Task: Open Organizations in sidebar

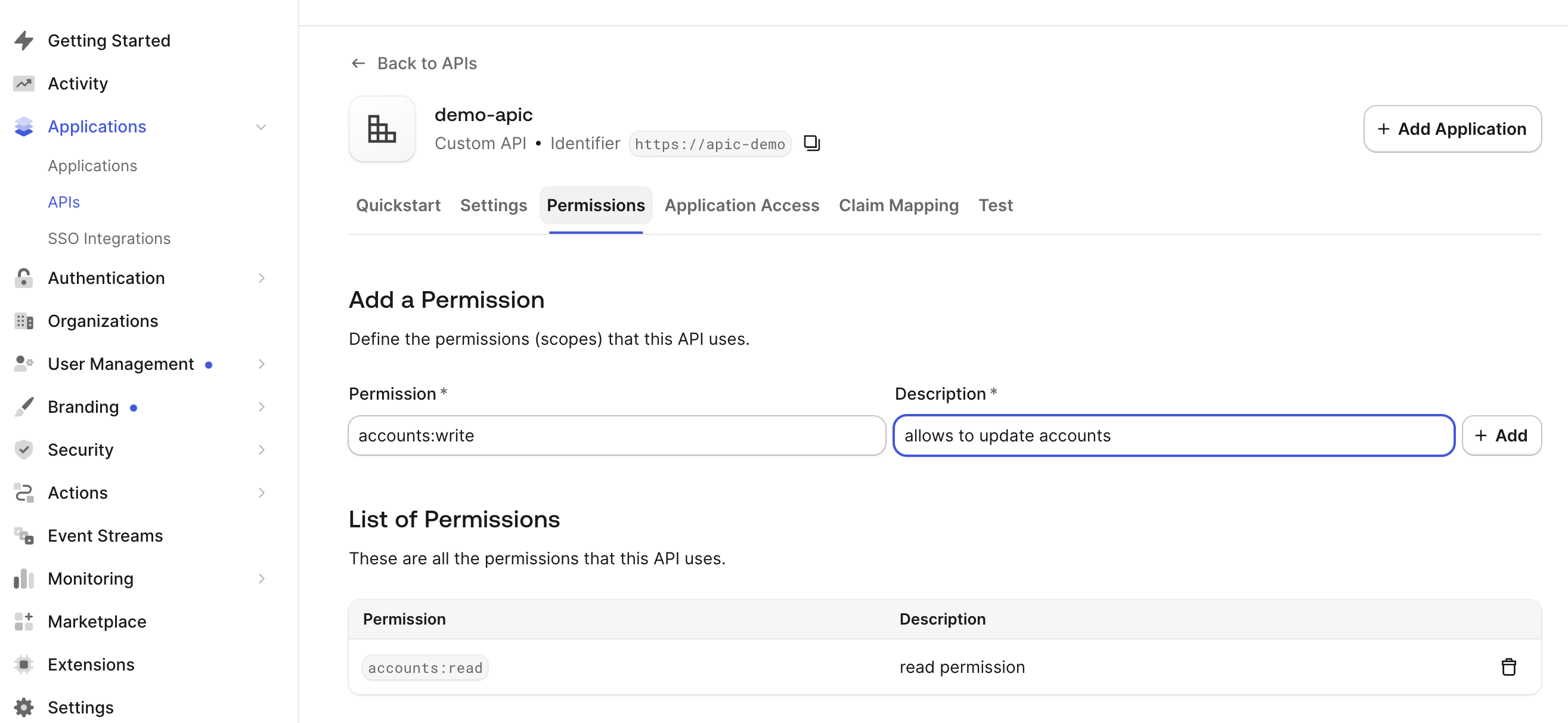Action: pyautogui.click(x=103, y=321)
